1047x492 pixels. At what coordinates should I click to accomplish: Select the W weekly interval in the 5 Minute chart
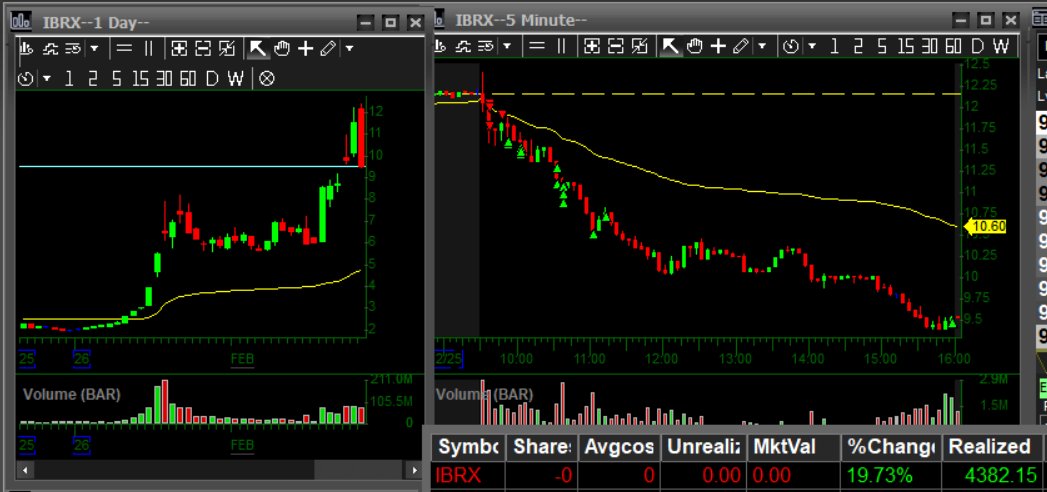click(x=1000, y=46)
